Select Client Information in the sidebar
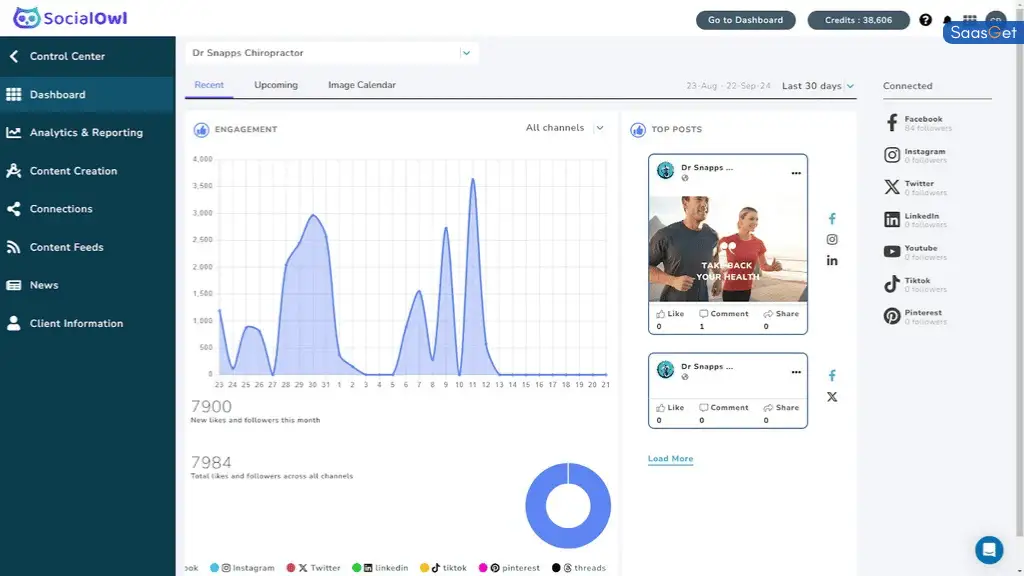 77,323
